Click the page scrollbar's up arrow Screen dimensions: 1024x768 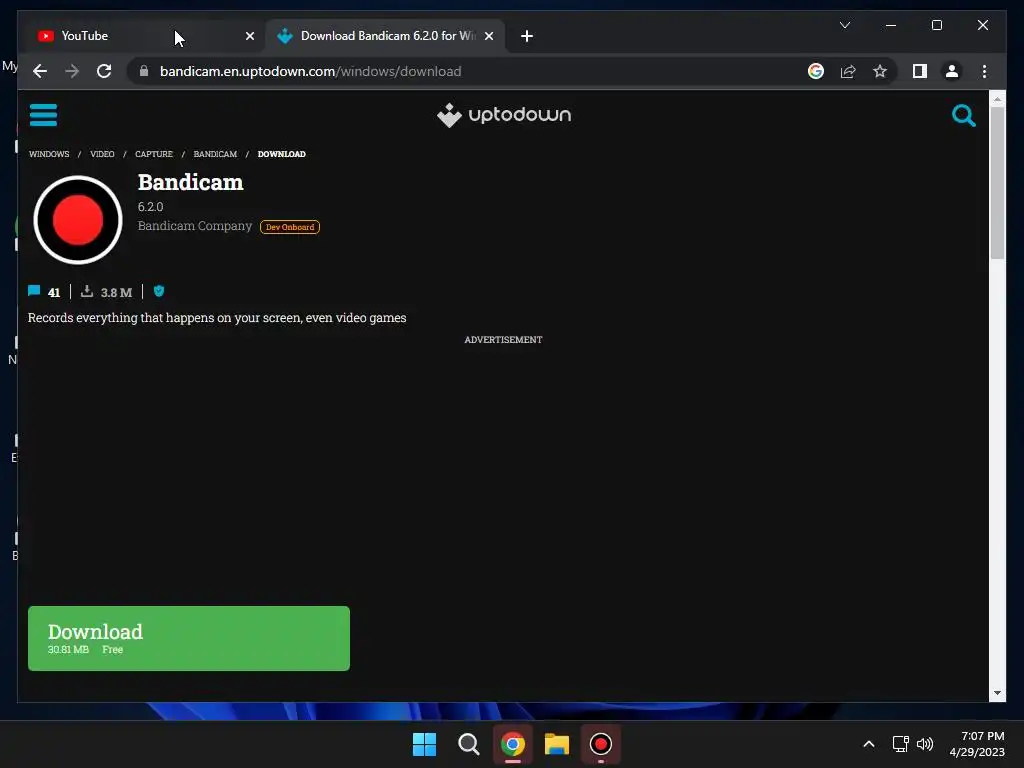997,99
